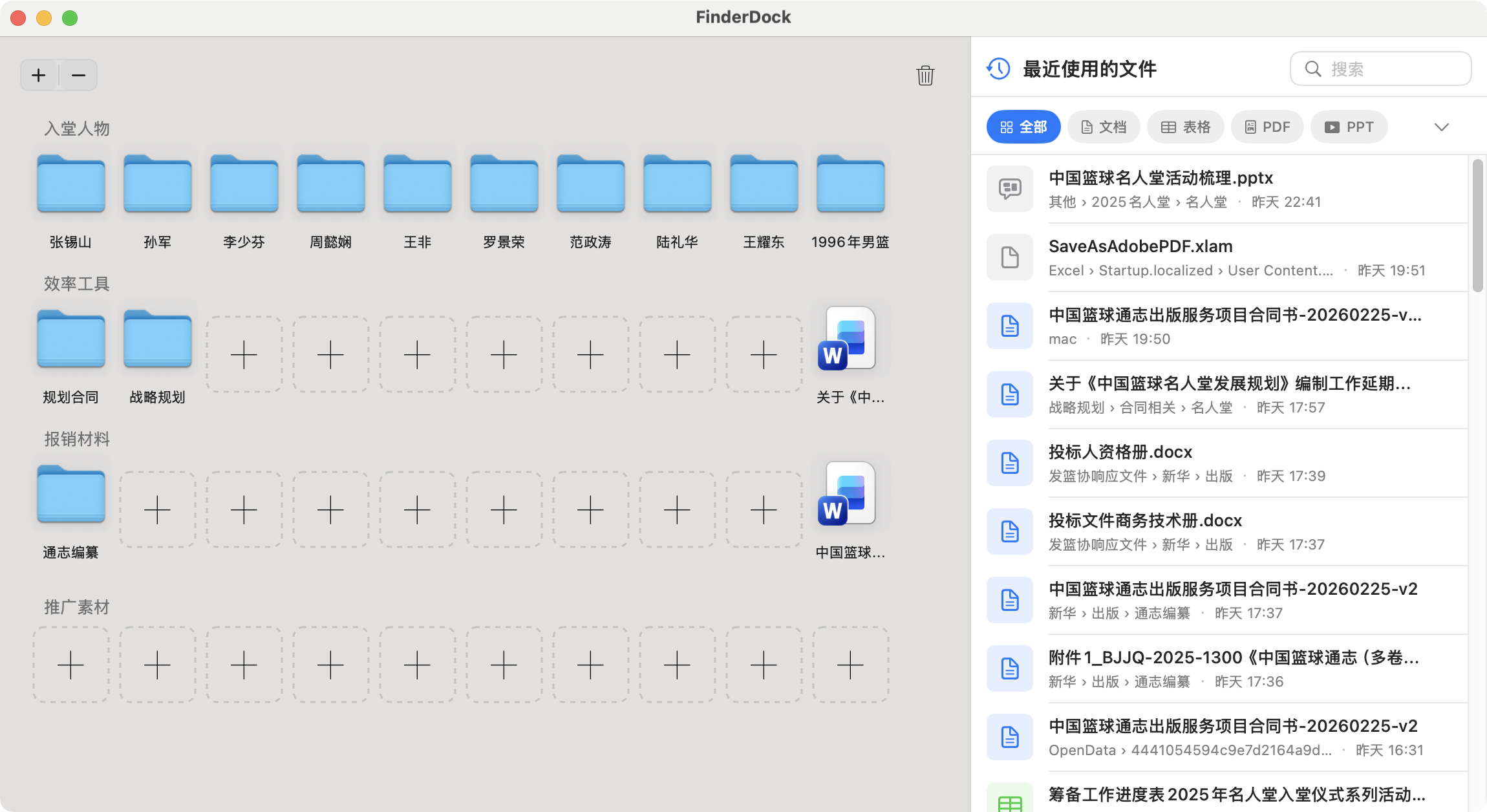Viewport: 1487px width, 812px height.
Task: Open 中国篮球名人堂活动梳理.pptx via its file icon
Action: point(1010,189)
